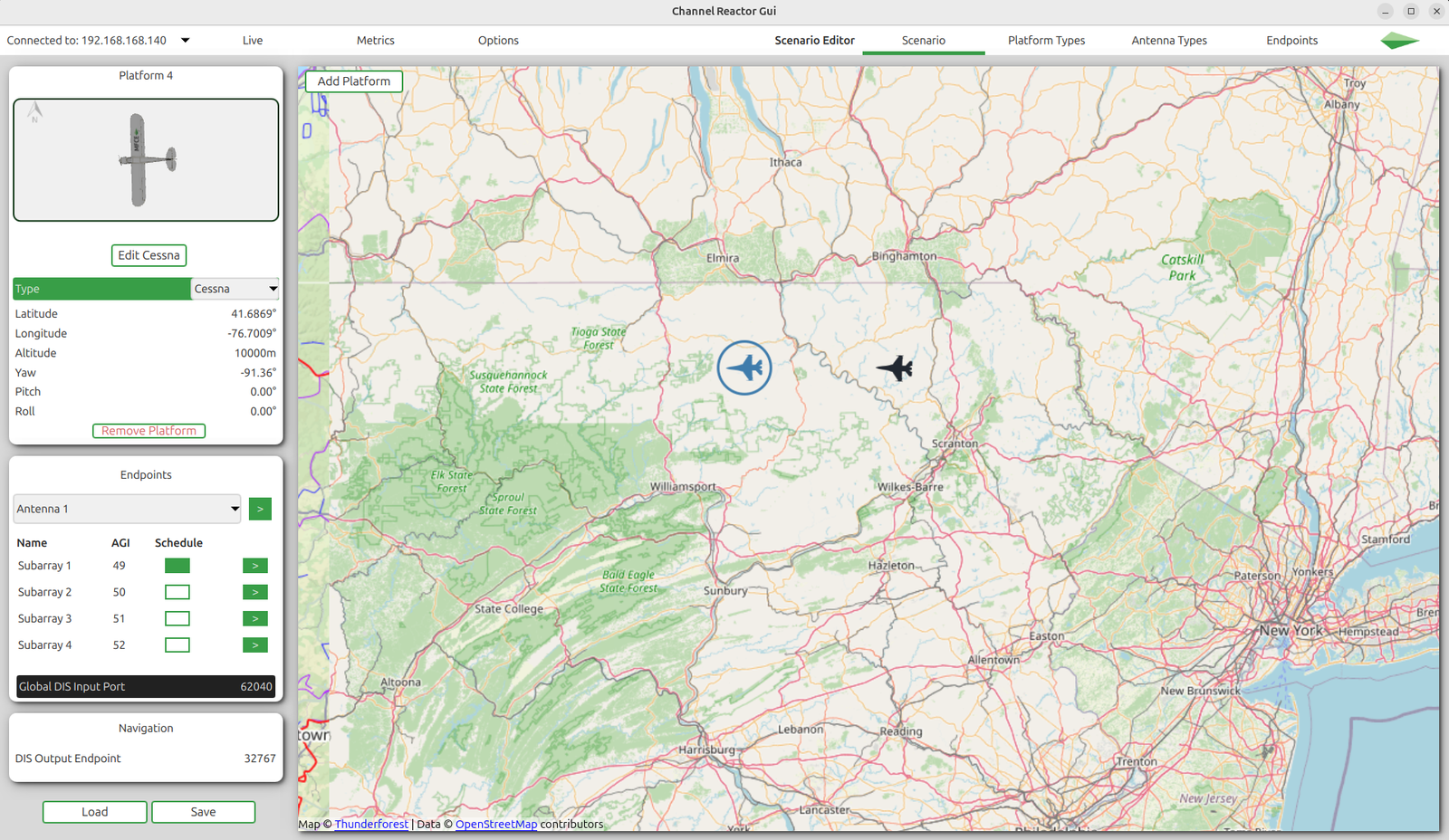Screen dimensions: 1449x840
Task: Open the OpenStreetMap attribution link
Action: click(496, 824)
